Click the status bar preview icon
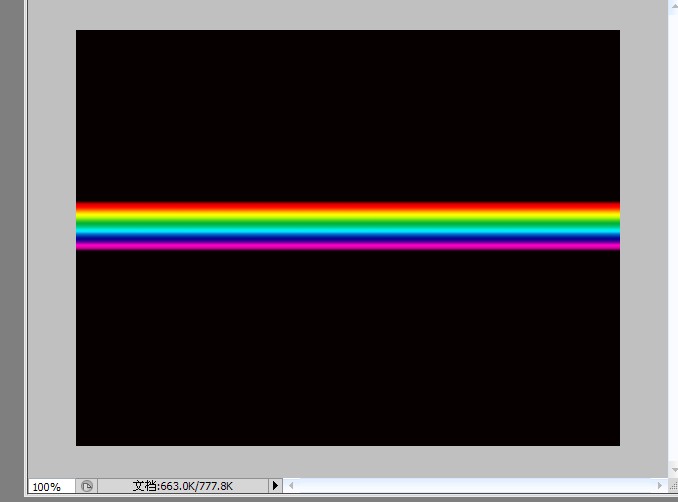The height and width of the screenshot is (502, 678). pos(87,486)
